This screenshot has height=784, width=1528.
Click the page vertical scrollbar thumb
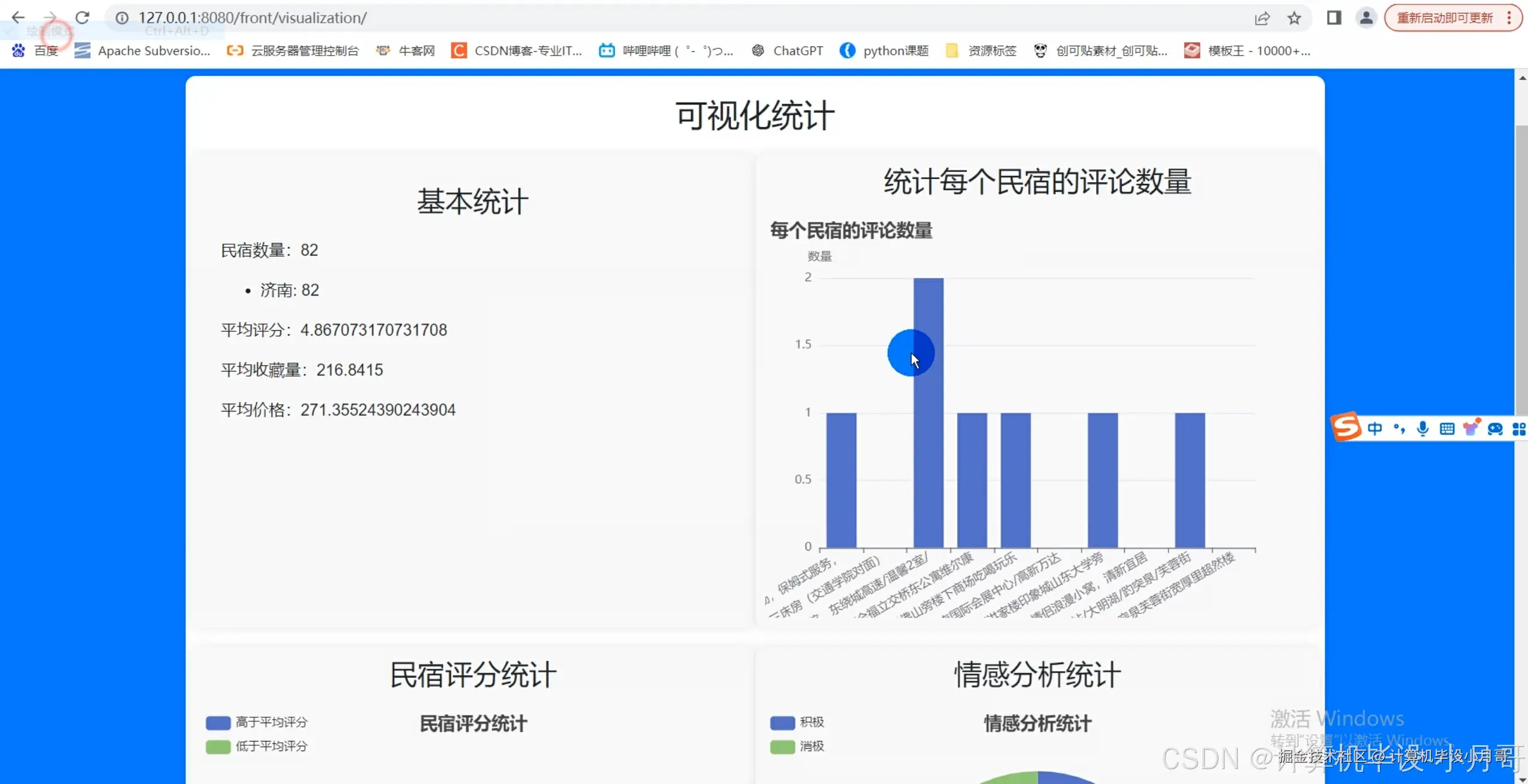(x=1521, y=269)
